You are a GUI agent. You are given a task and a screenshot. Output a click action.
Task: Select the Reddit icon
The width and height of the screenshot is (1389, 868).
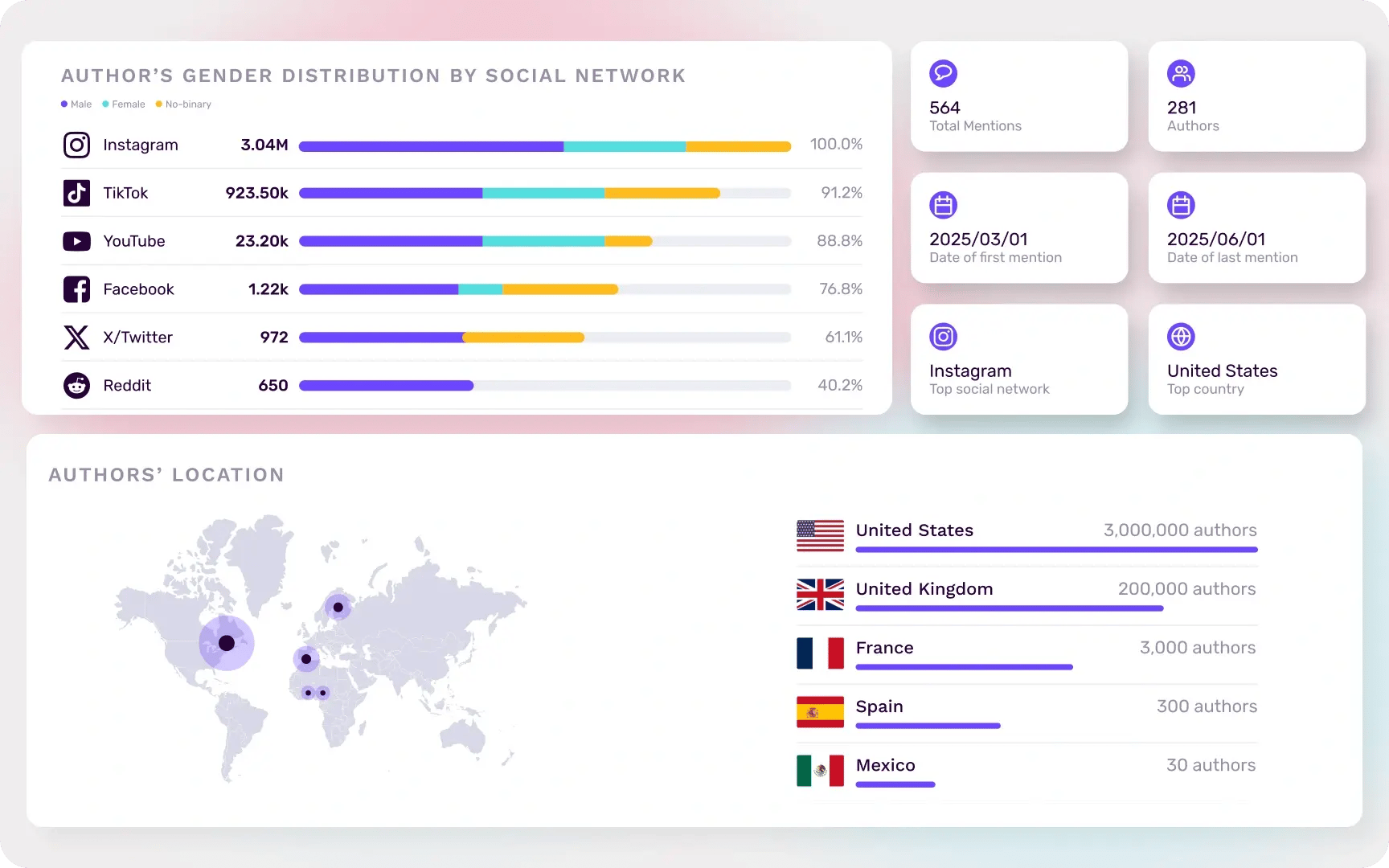pos(76,386)
